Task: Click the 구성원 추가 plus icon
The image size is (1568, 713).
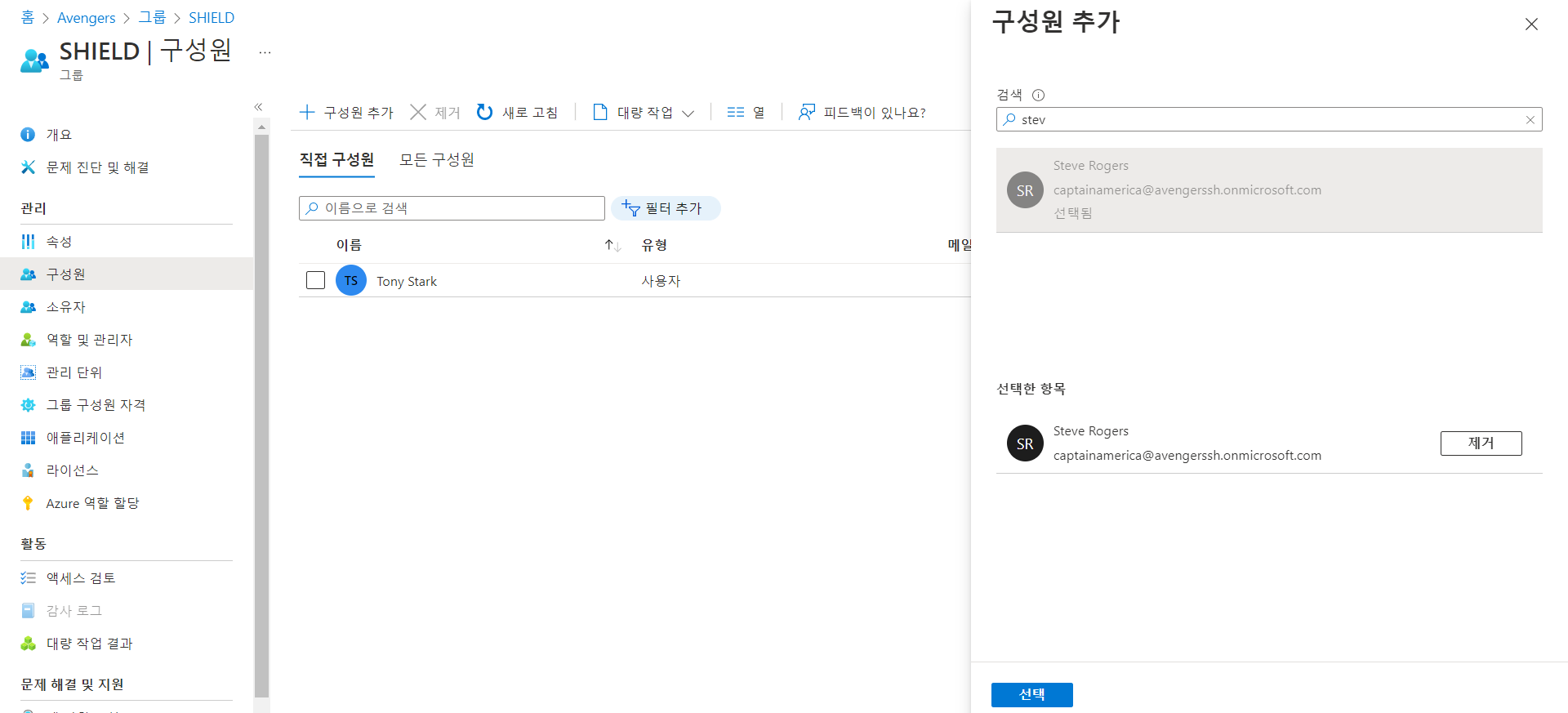Action: coord(307,112)
